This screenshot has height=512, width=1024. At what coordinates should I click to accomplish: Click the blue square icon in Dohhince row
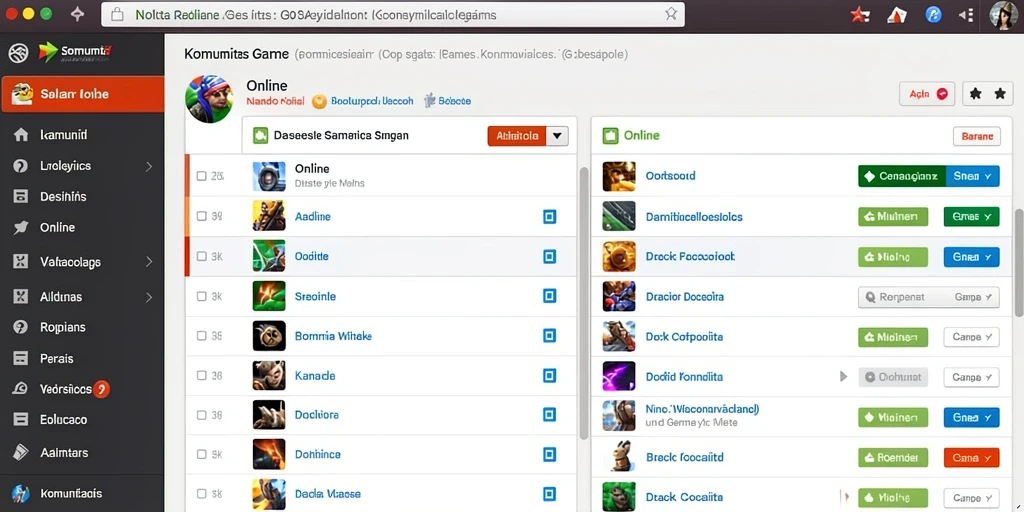click(x=550, y=455)
